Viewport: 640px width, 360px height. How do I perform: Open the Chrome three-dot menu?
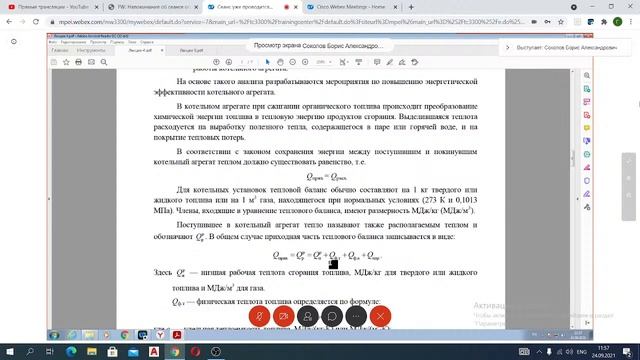point(631,22)
